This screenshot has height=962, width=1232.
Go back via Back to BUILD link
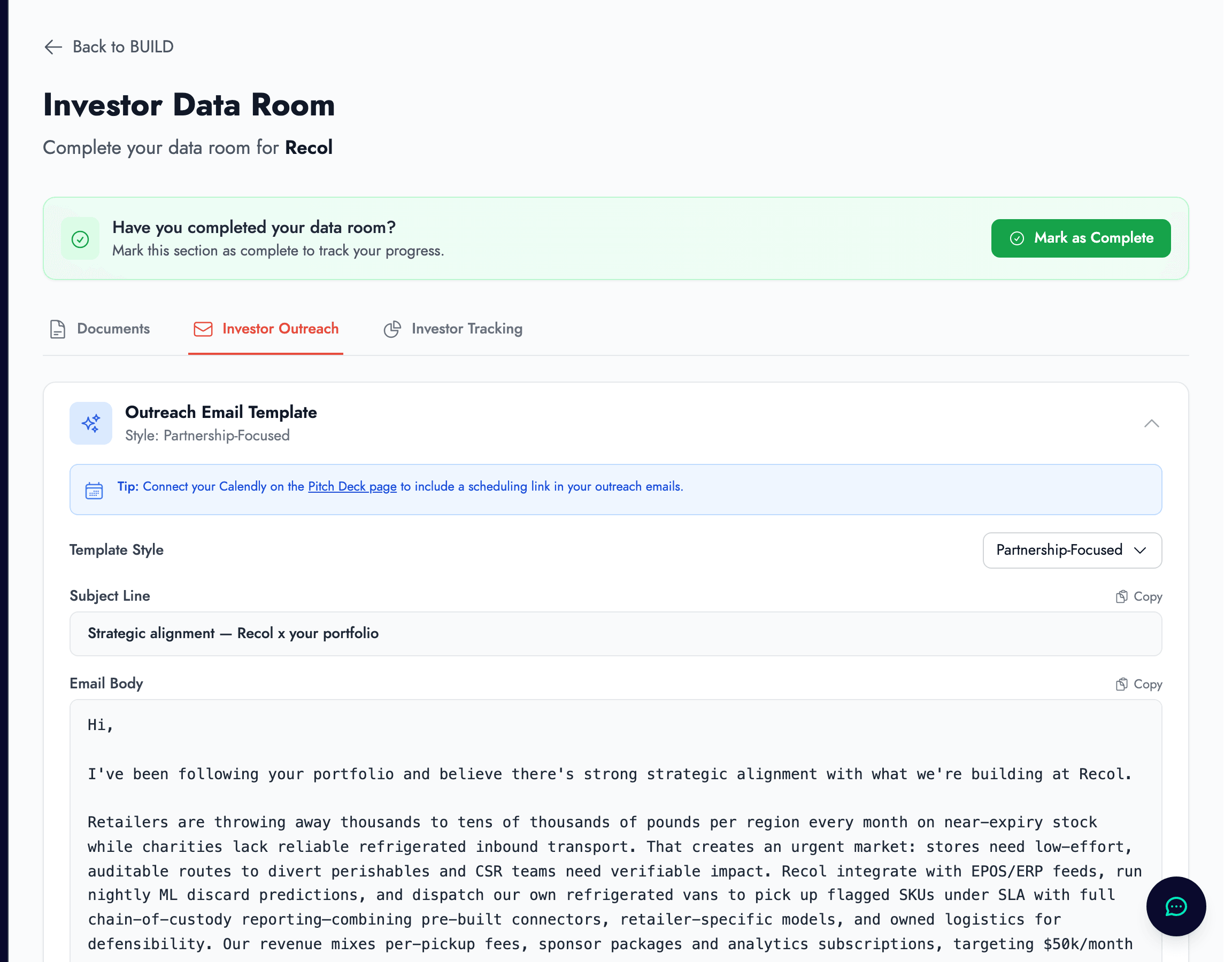[109, 47]
